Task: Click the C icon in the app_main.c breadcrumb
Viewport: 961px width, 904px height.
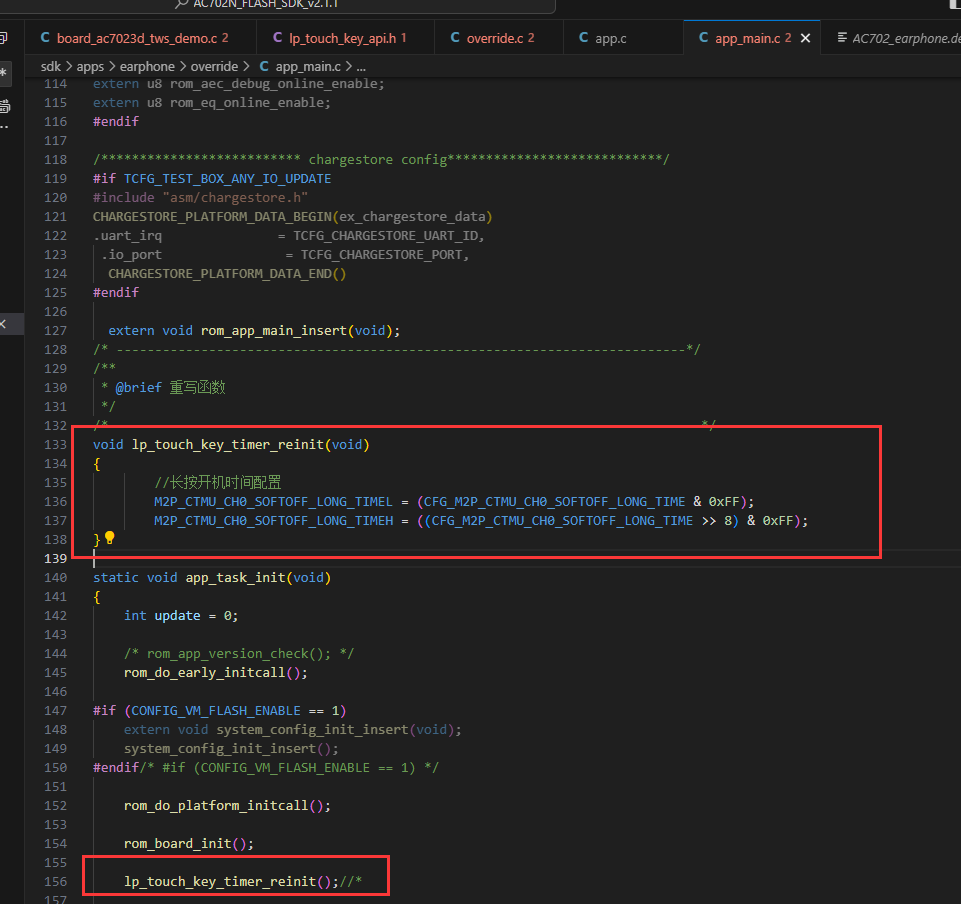Action: (264, 66)
